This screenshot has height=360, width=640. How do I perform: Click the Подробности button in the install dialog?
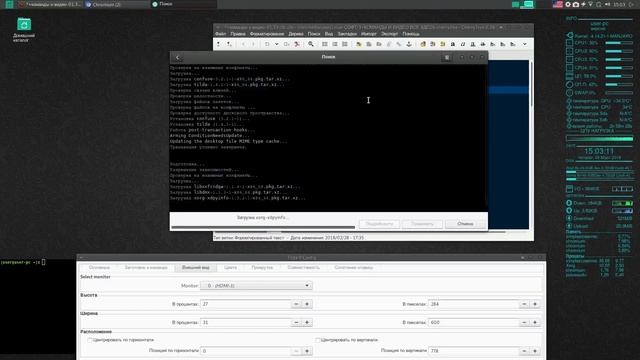coord(379,224)
